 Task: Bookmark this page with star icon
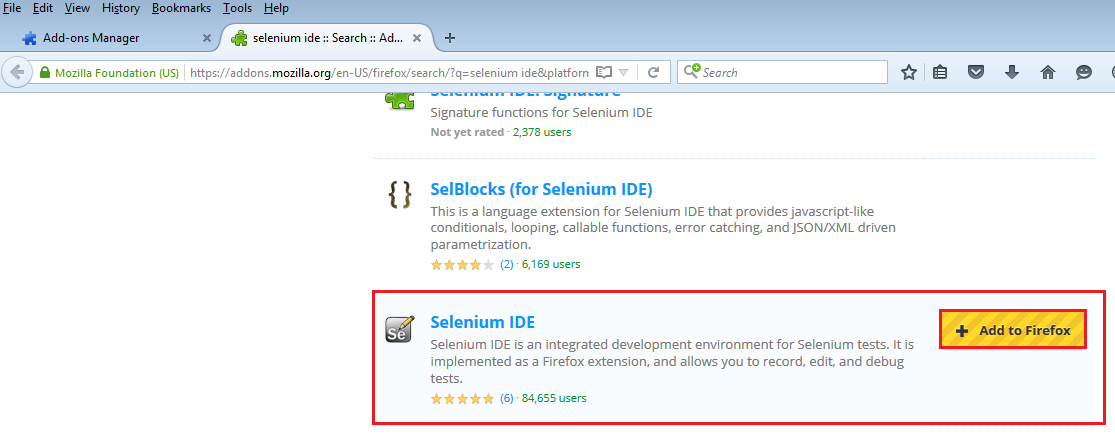tap(908, 73)
